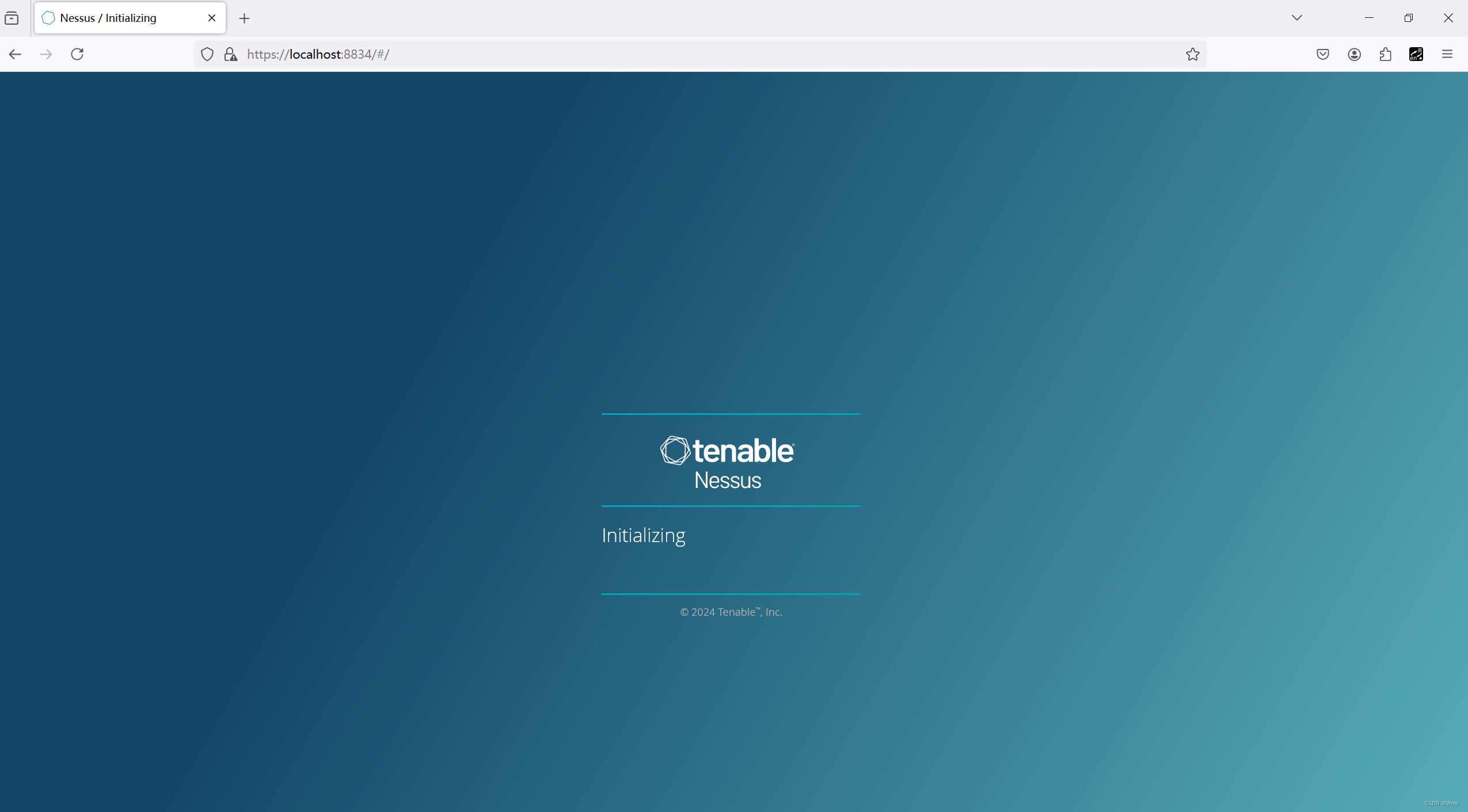Open the Firefox account icon
Image resolution: width=1468 pixels, height=812 pixels.
[x=1354, y=54]
